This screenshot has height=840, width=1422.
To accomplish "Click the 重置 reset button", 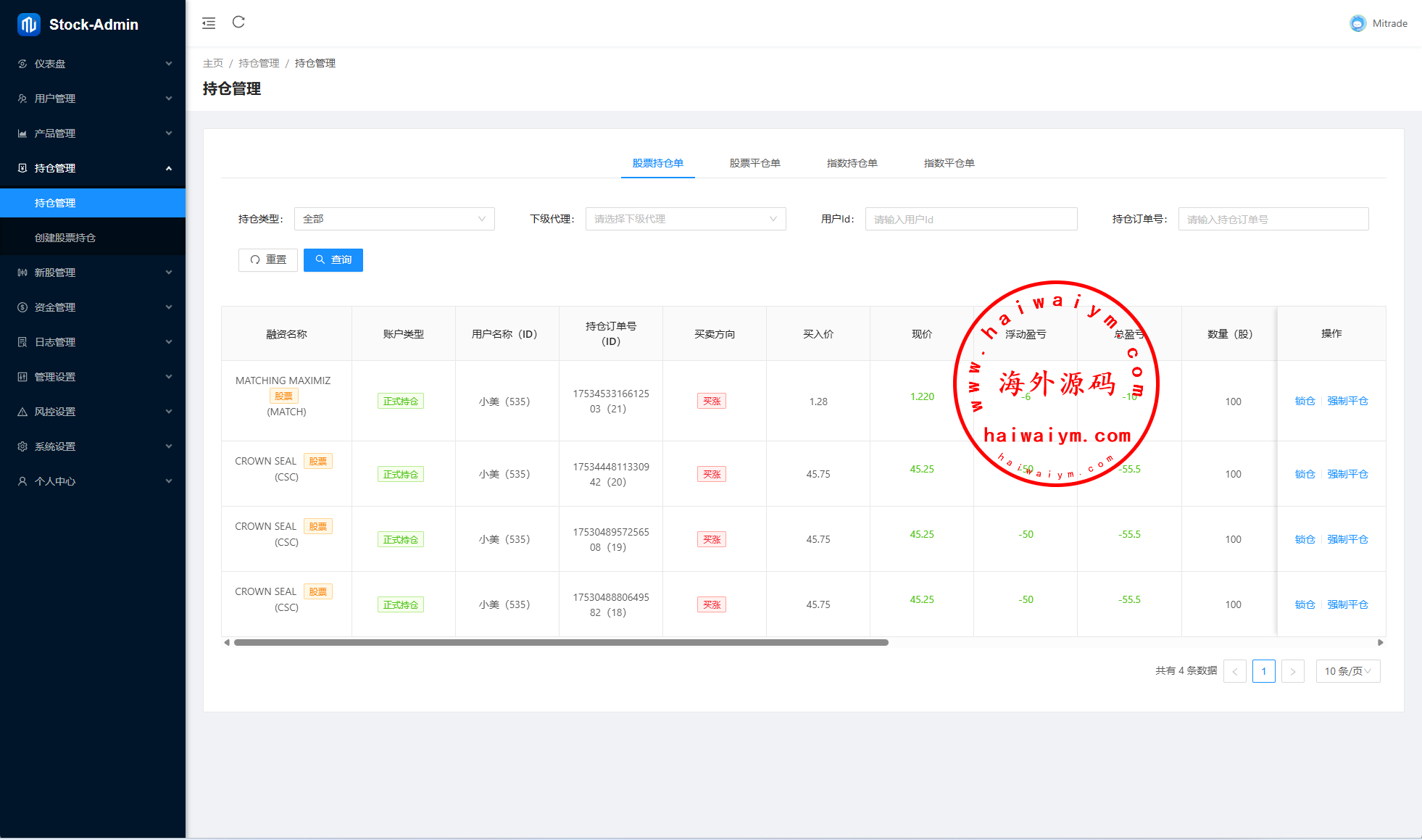I will [x=268, y=259].
